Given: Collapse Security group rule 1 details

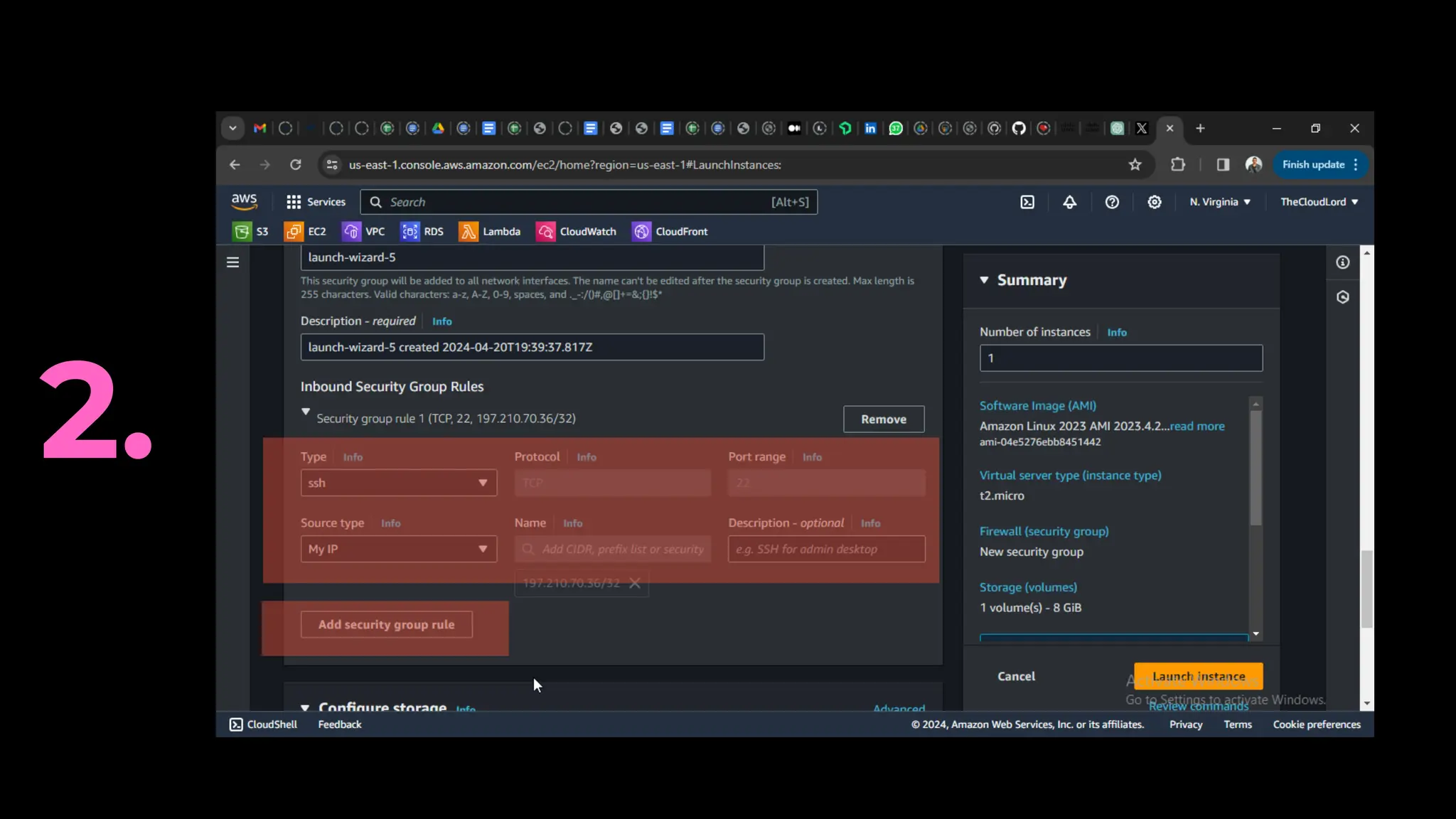Looking at the screenshot, I should pyautogui.click(x=306, y=412).
